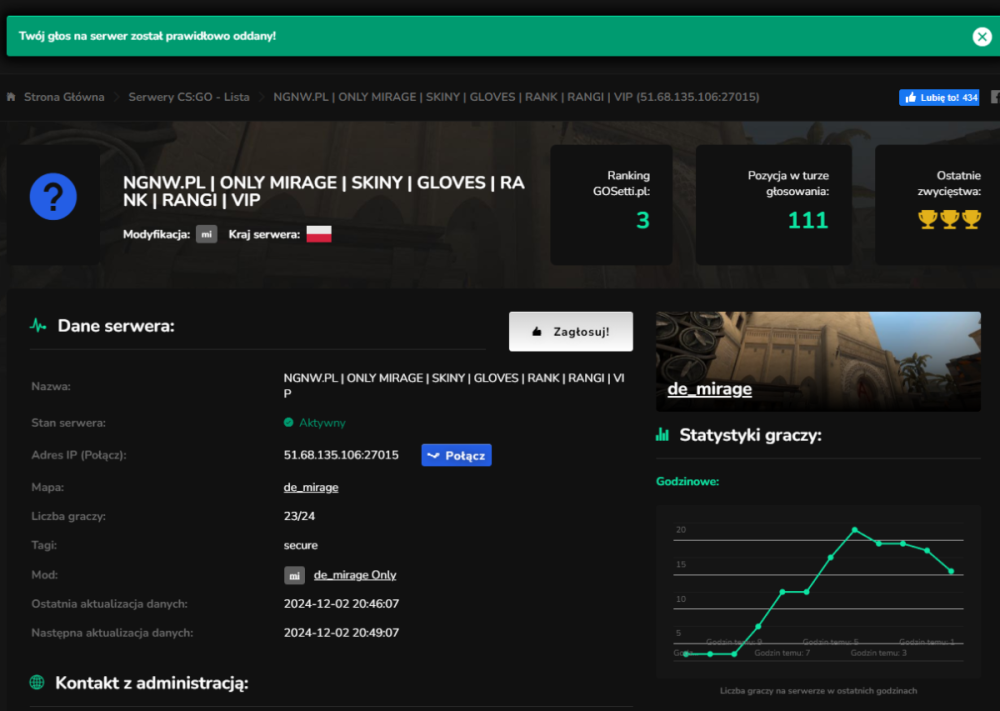Click the home icon in breadcrumb
1000x711 pixels.
11,97
